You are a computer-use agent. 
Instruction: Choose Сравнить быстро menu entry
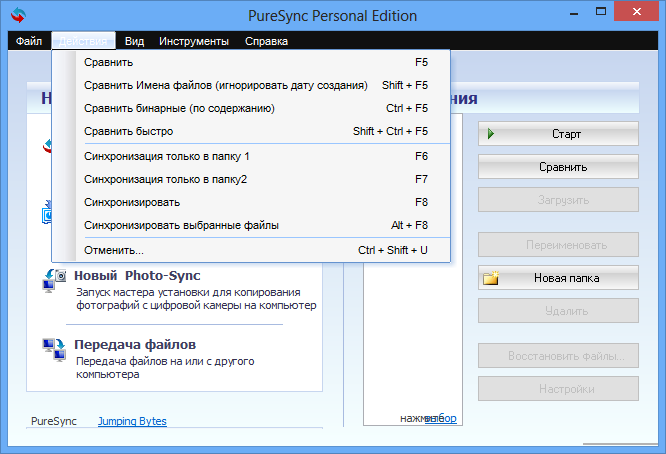129,131
